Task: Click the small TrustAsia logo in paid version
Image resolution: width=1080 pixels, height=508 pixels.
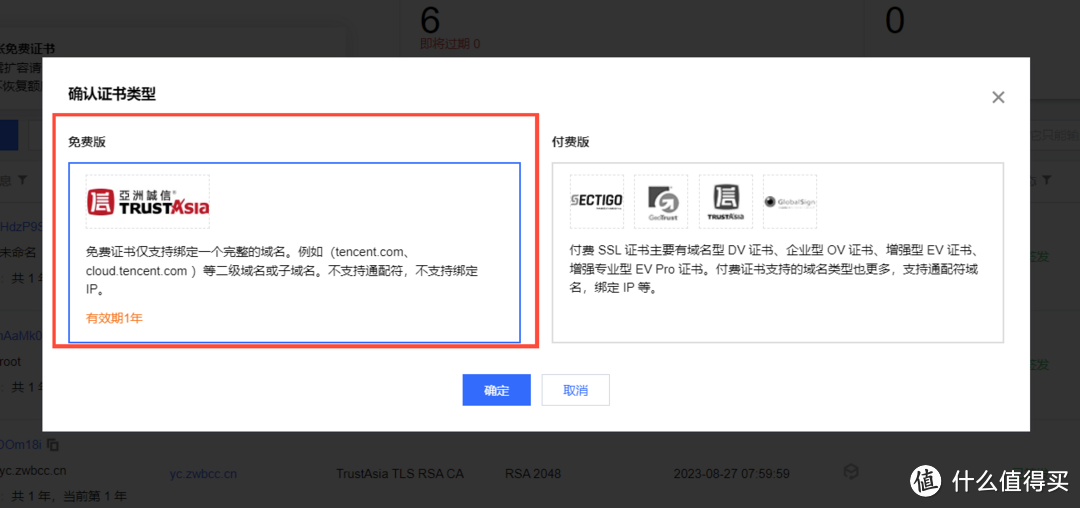Action: 726,201
